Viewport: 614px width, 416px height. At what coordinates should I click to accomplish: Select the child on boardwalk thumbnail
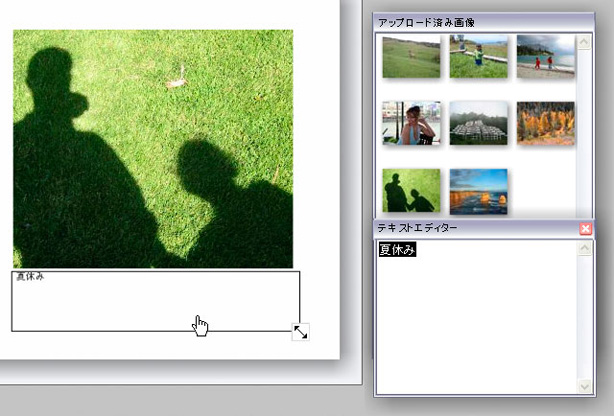[479, 56]
